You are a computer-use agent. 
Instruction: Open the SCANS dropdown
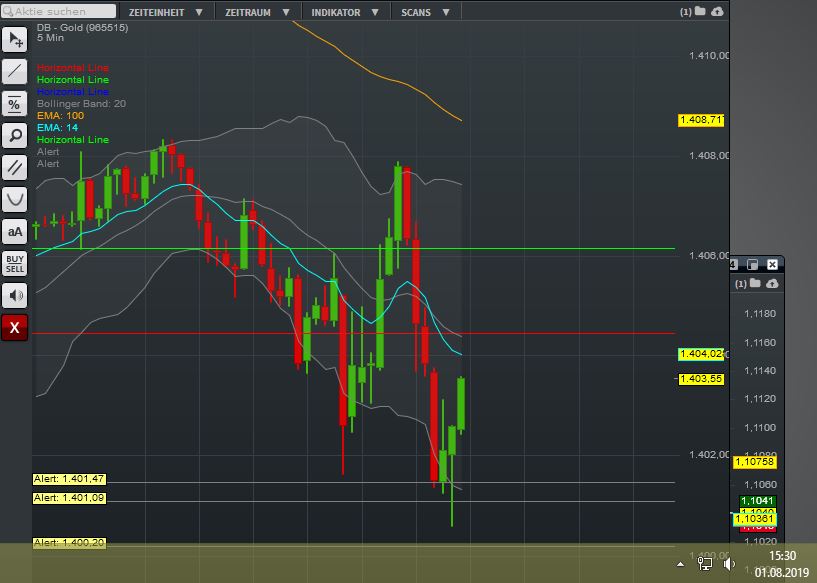coord(417,12)
